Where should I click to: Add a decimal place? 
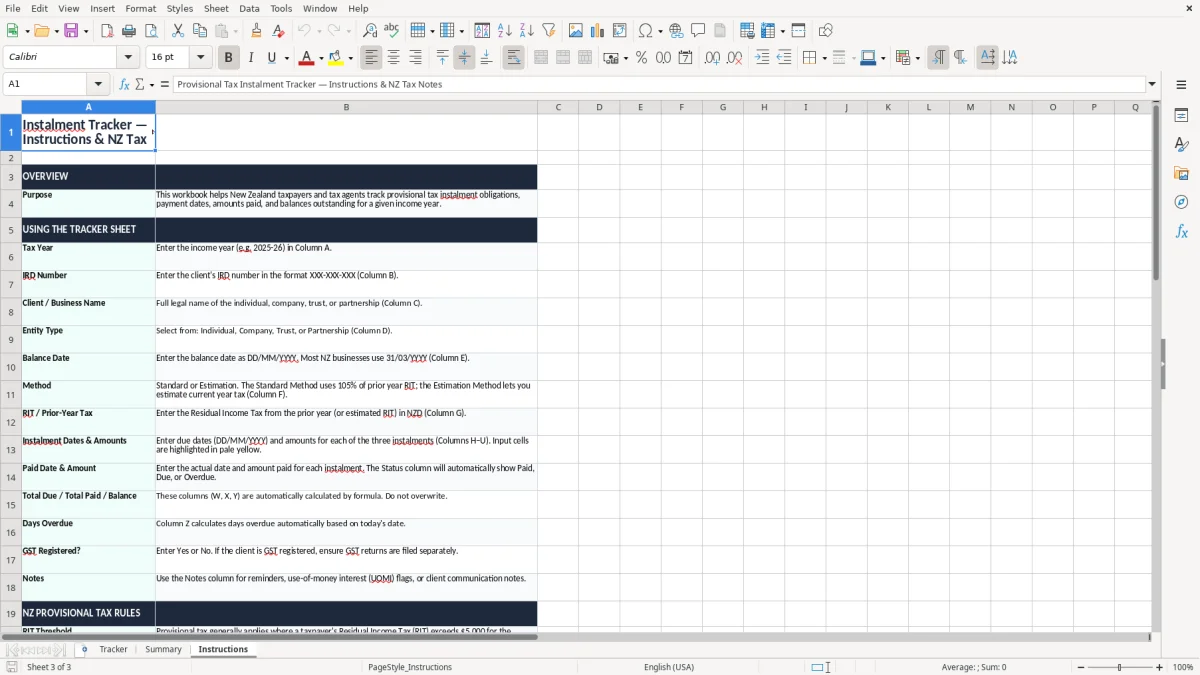[712, 58]
